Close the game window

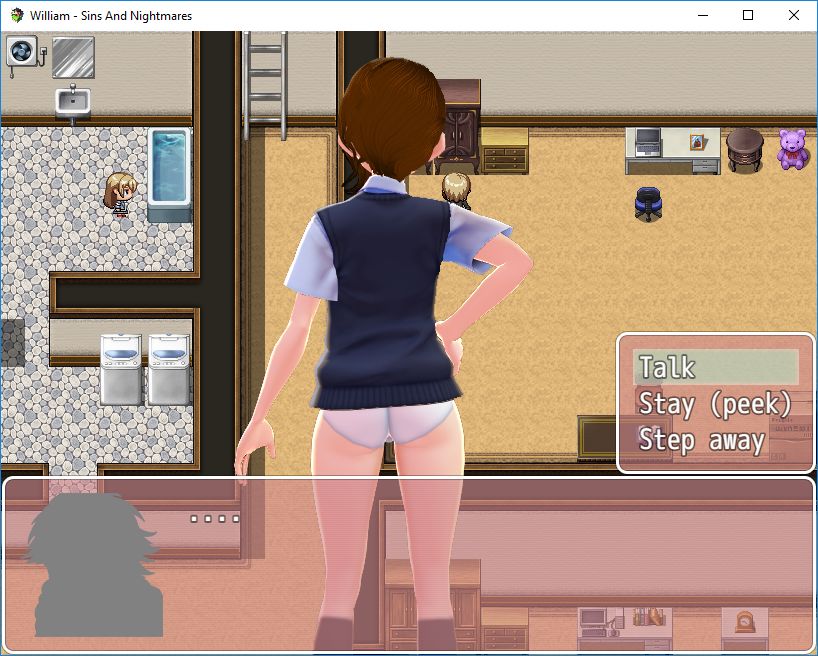(x=793, y=16)
